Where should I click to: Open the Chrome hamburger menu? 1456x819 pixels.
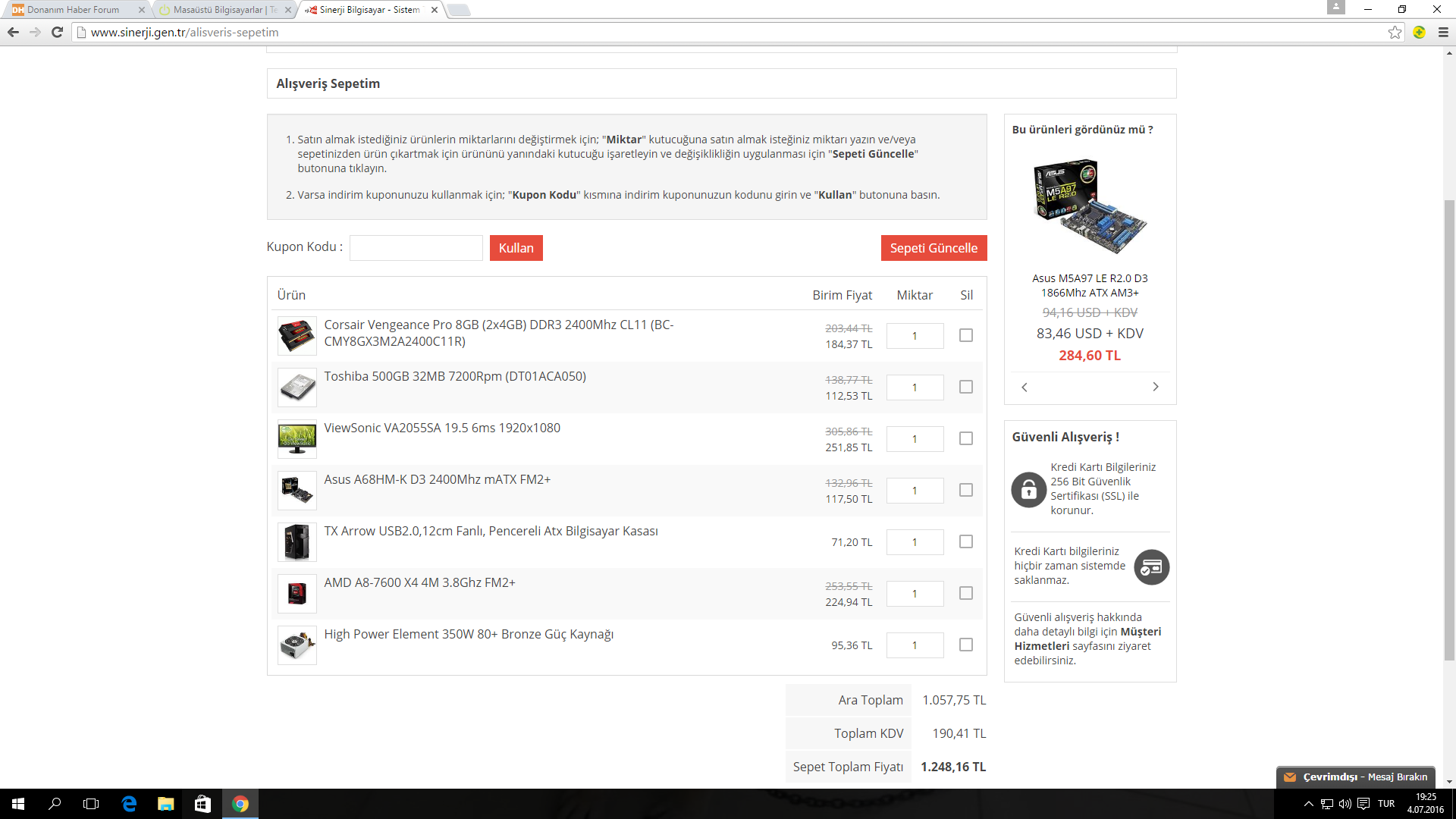[x=1443, y=32]
